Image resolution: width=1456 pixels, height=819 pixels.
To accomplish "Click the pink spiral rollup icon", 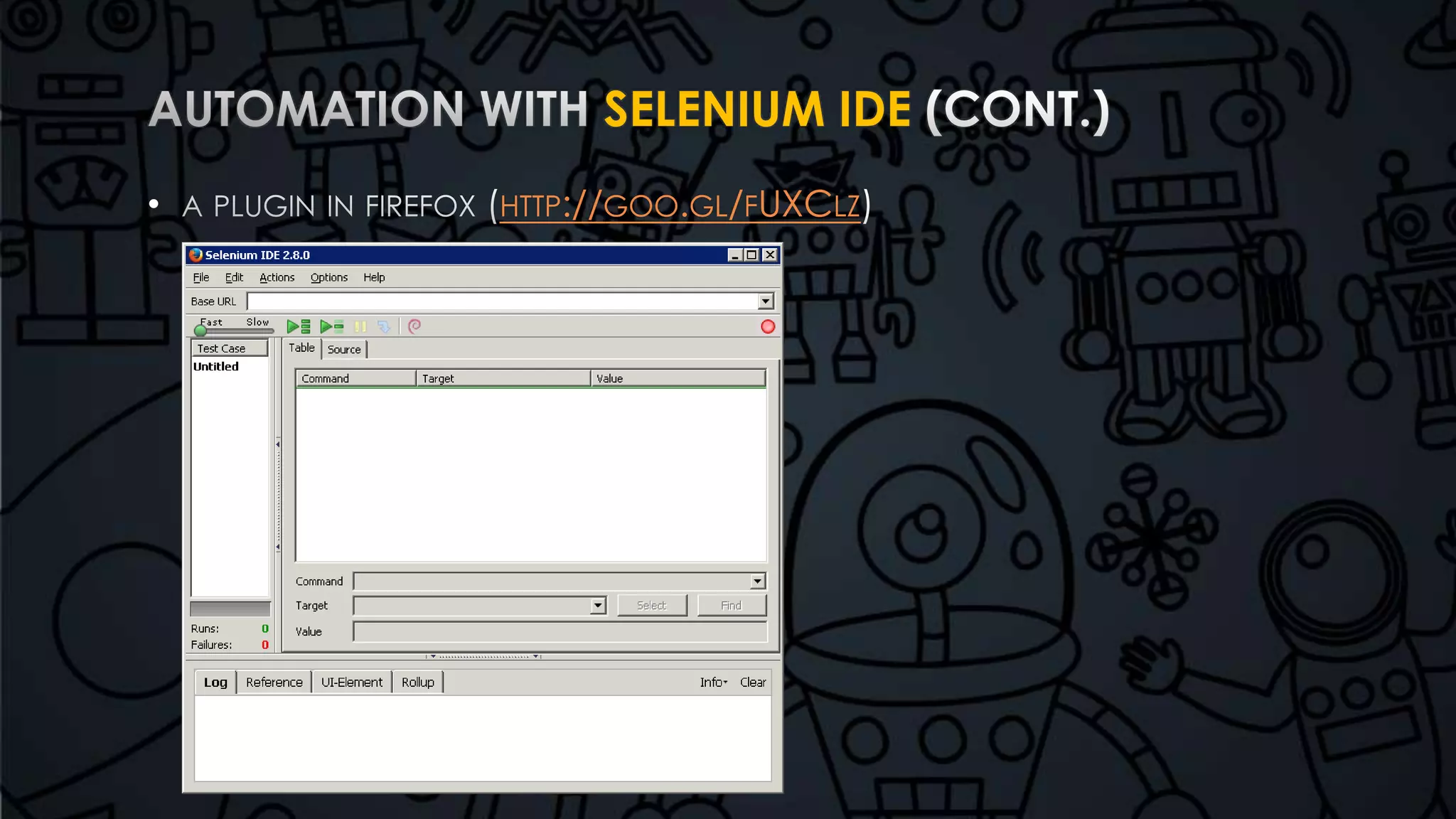I will [x=414, y=326].
